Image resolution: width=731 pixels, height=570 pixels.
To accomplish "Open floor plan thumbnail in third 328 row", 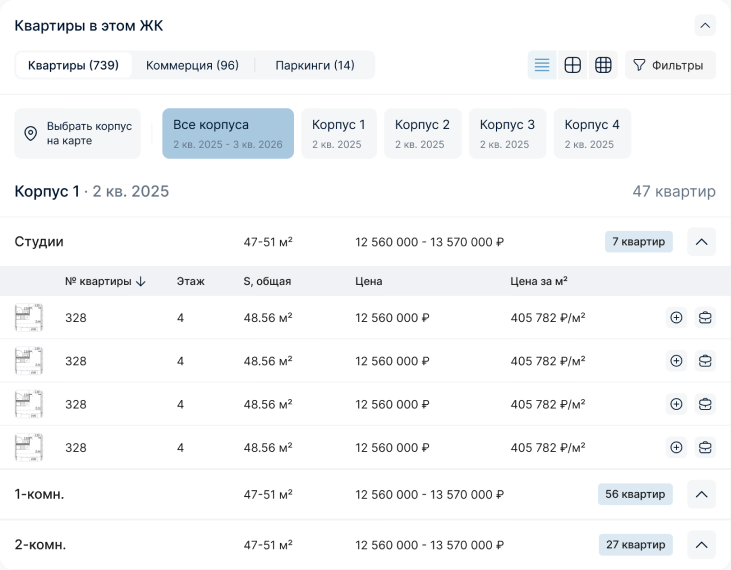I will (x=29, y=404).
